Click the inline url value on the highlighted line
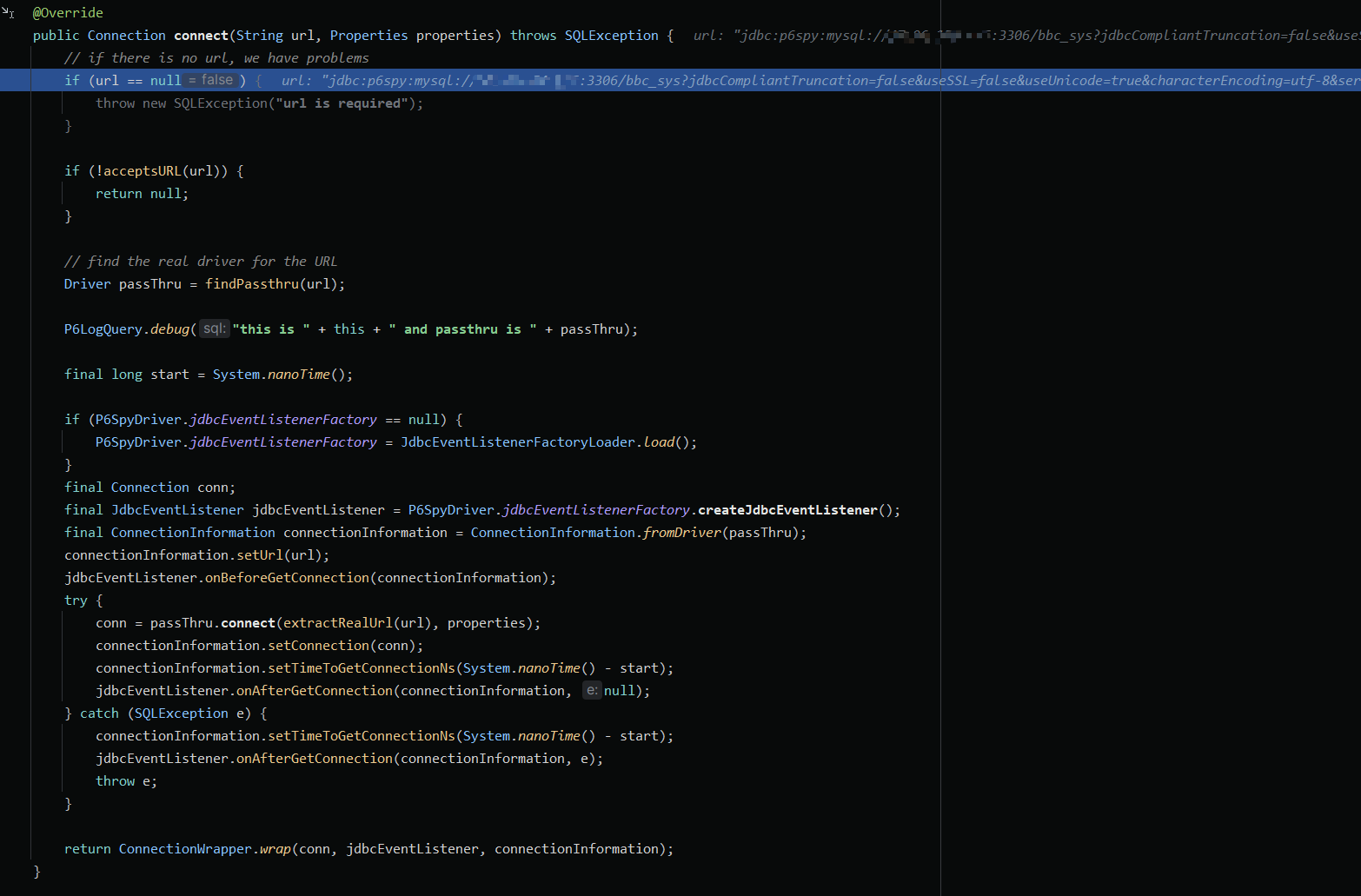 [820, 81]
